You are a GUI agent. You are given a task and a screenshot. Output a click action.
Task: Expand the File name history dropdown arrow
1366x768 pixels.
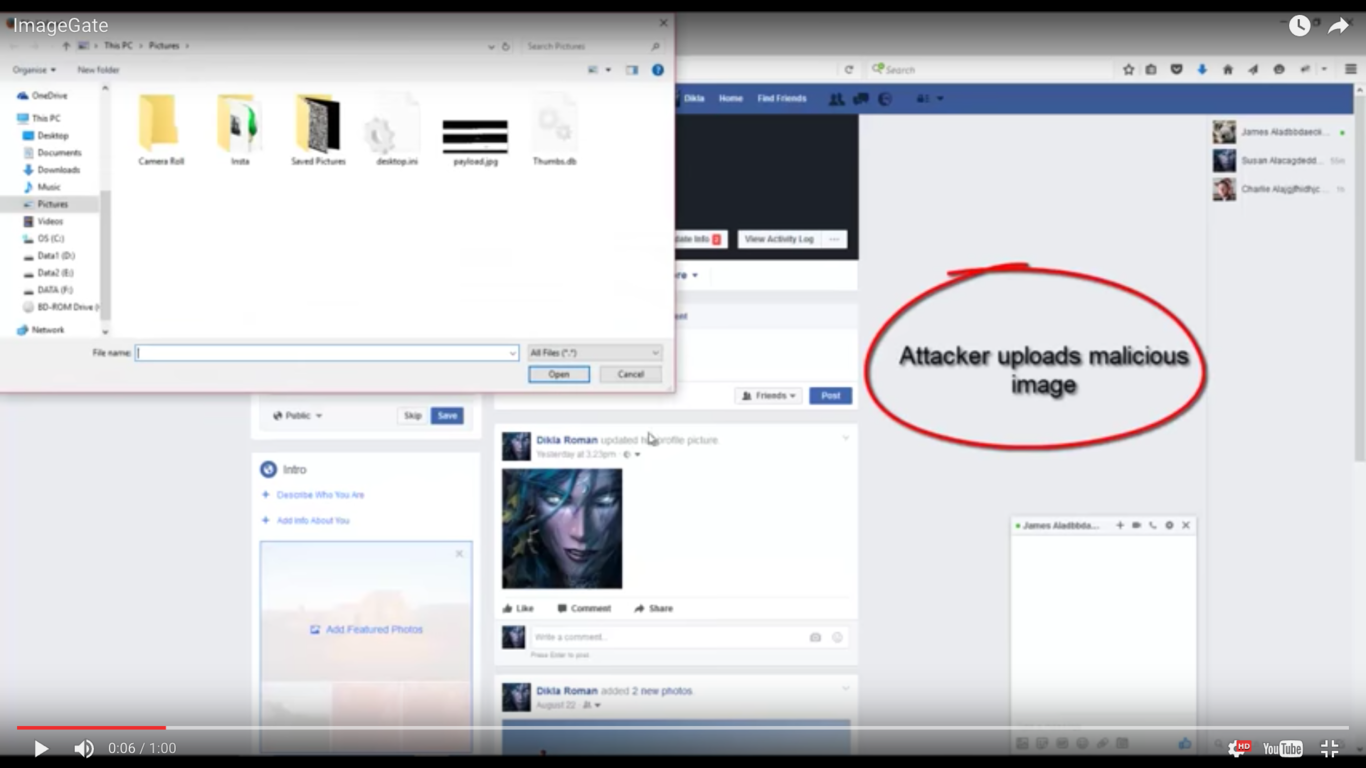click(x=512, y=353)
